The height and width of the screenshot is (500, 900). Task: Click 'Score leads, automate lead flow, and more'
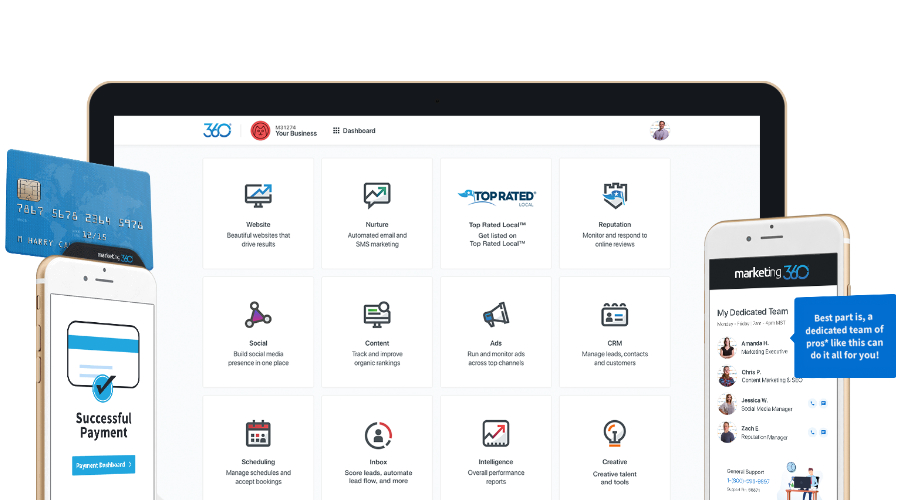click(x=378, y=477)
